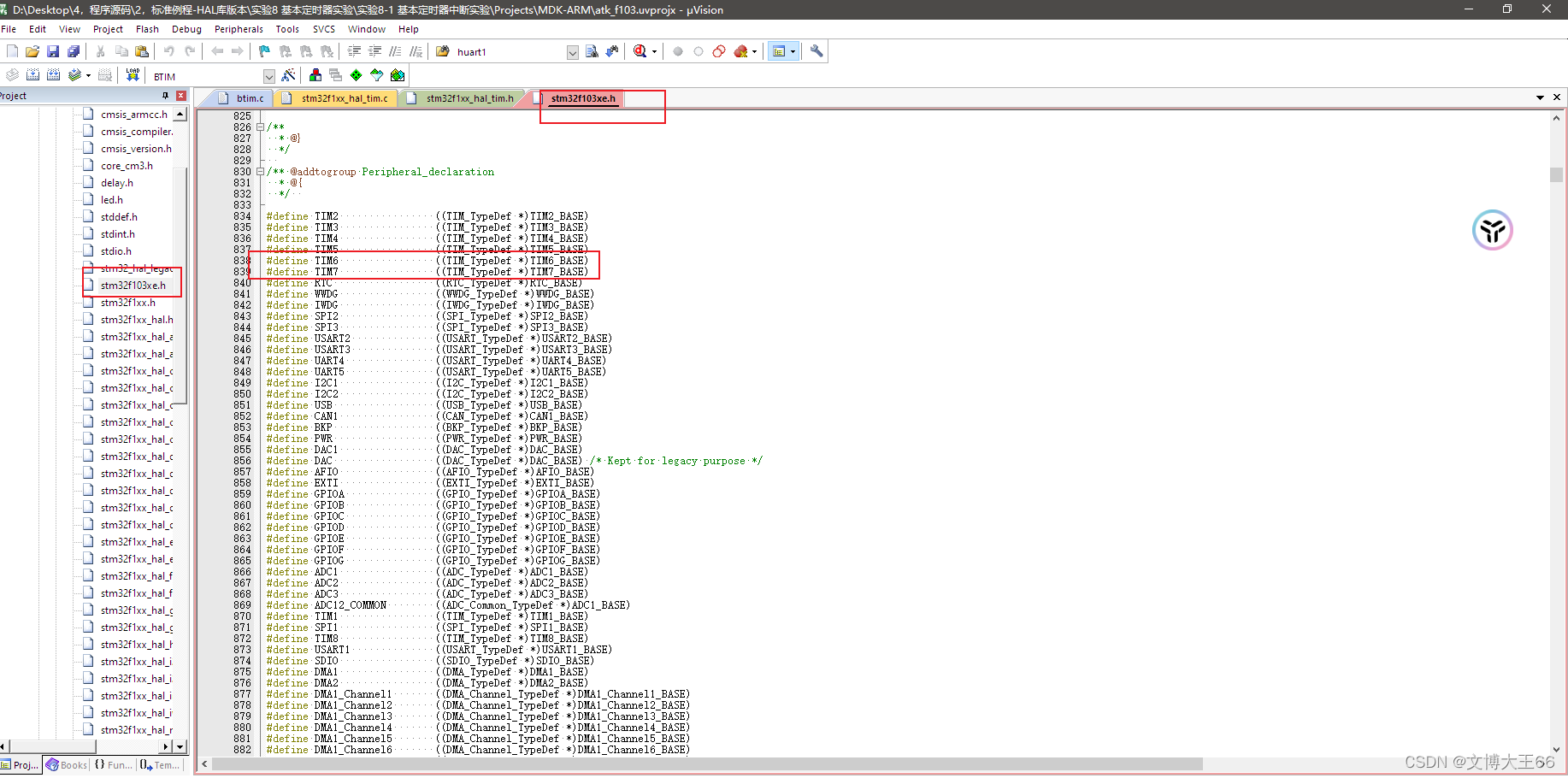
Task: Download code to flash (LOAD icon)
Action: click(x=133, y=75)
